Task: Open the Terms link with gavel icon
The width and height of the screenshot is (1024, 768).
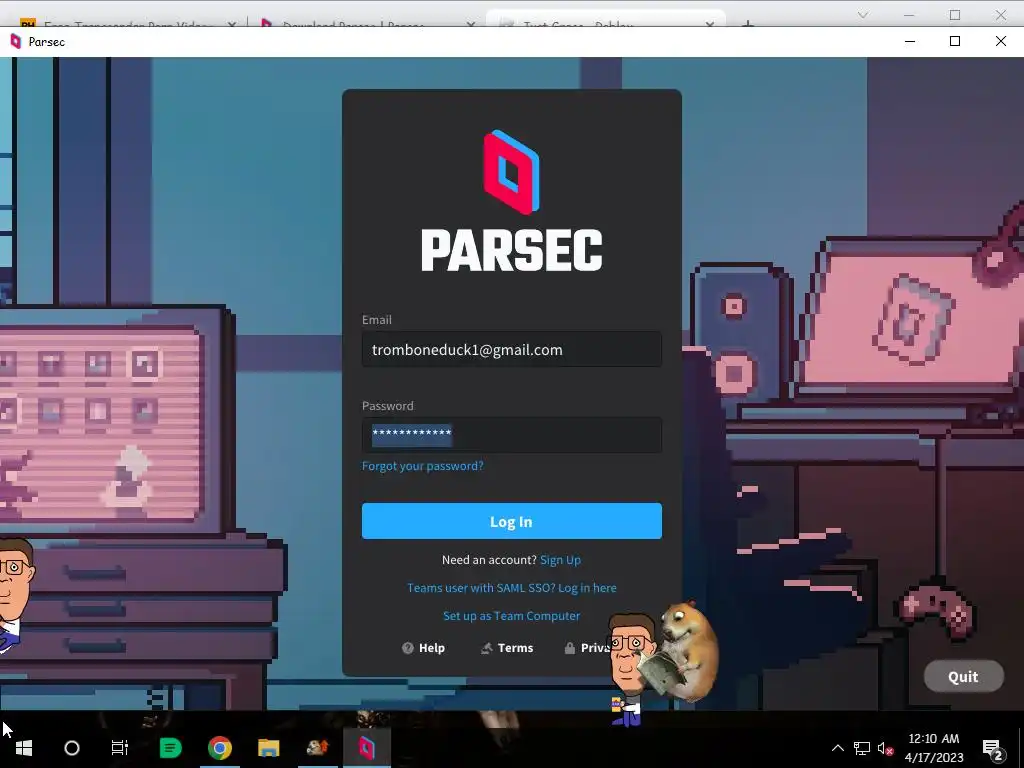Action: pos(507,648)
